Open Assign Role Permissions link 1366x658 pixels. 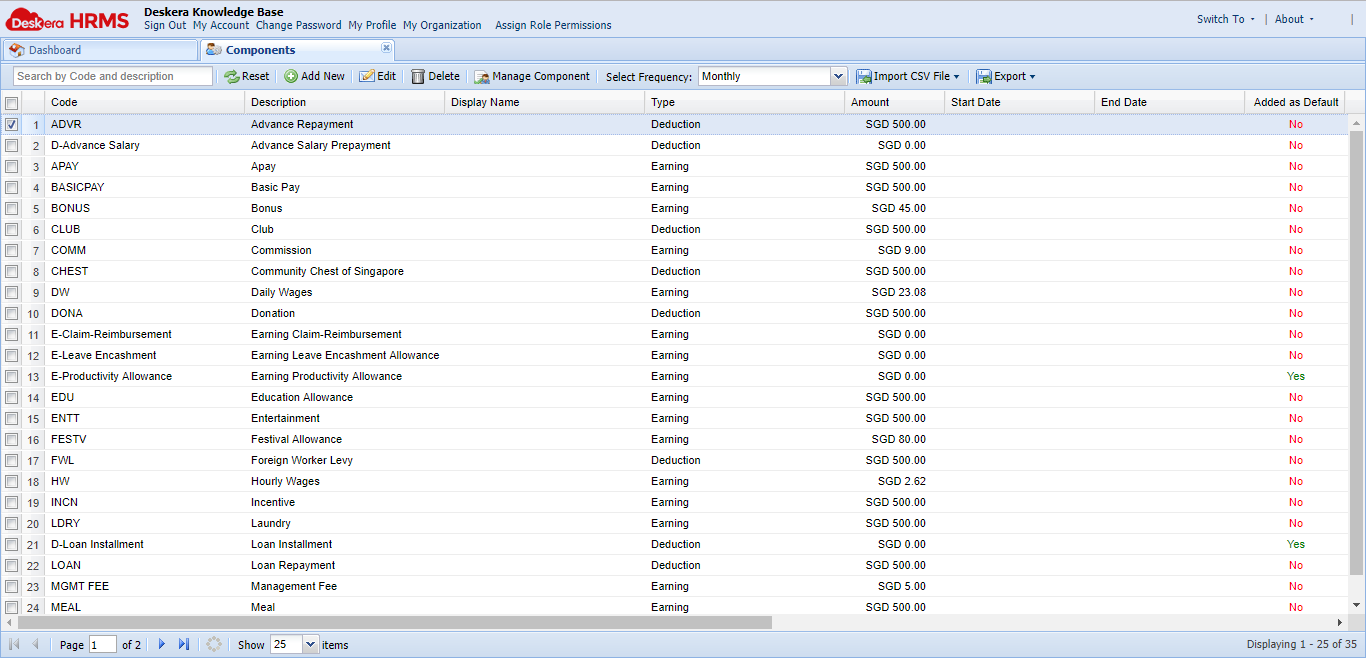(x=553, y=25)
